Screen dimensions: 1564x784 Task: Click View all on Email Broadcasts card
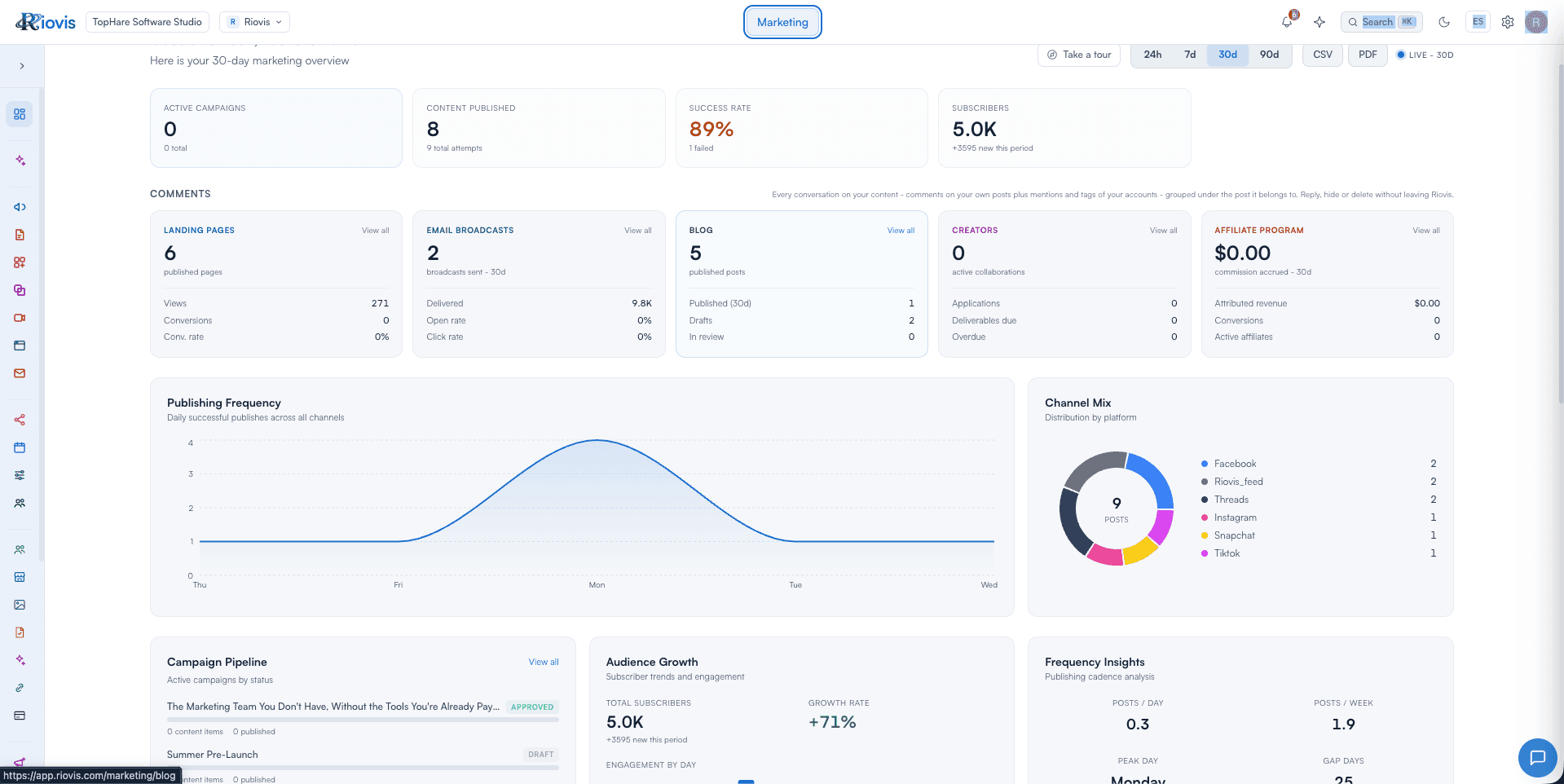click(638, 231)
